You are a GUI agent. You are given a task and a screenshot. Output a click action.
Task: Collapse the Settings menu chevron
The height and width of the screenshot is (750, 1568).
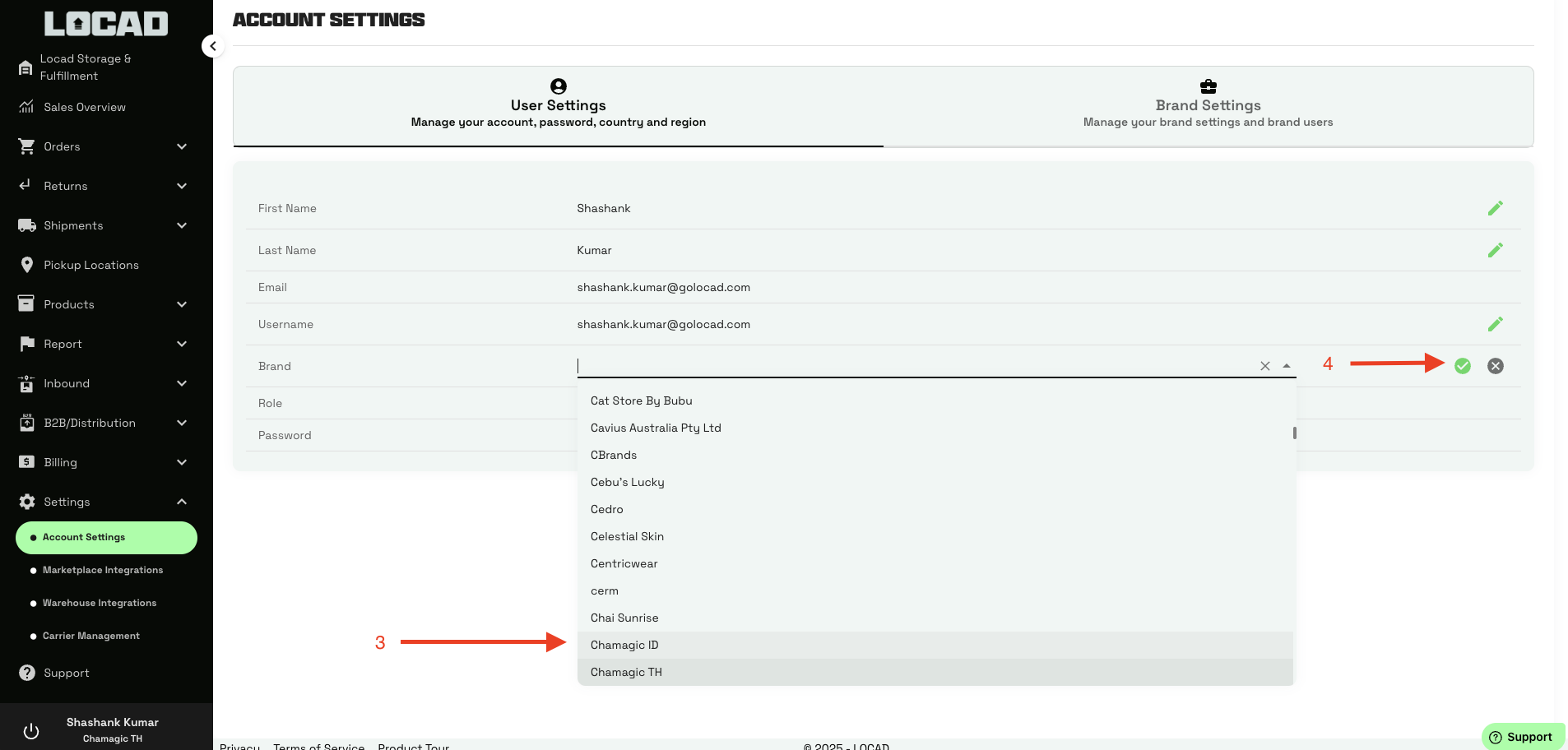point(182,502)
